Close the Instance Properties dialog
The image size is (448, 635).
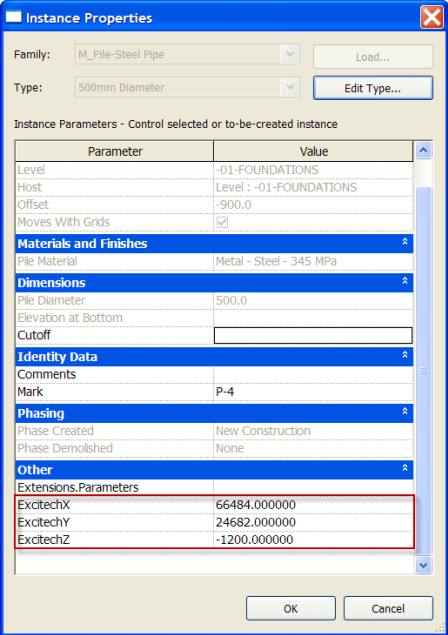[431, 17]
